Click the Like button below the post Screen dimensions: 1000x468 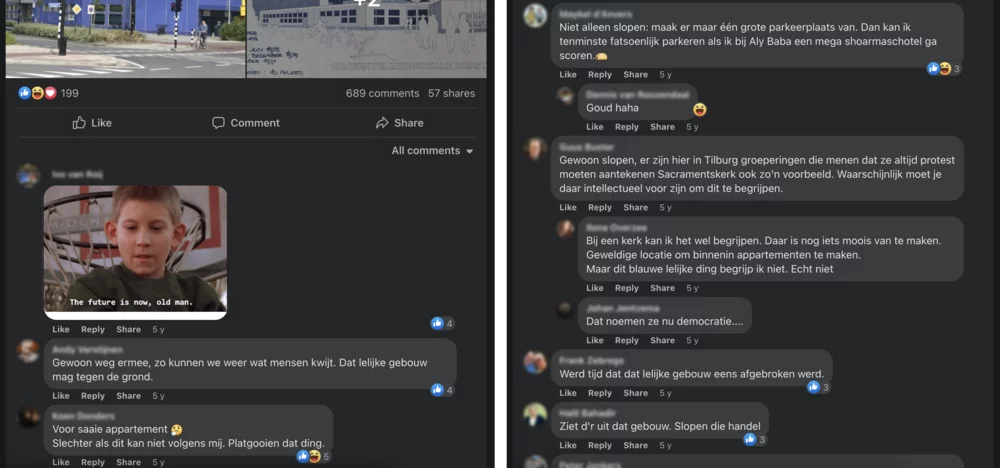[x=92, y=123]
